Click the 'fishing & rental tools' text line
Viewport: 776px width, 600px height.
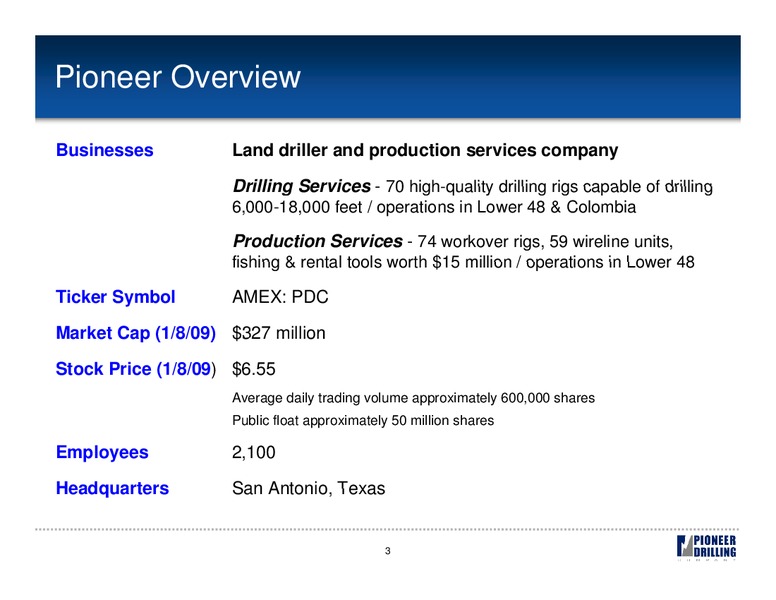pyautogui.click(x=463, y=262)
